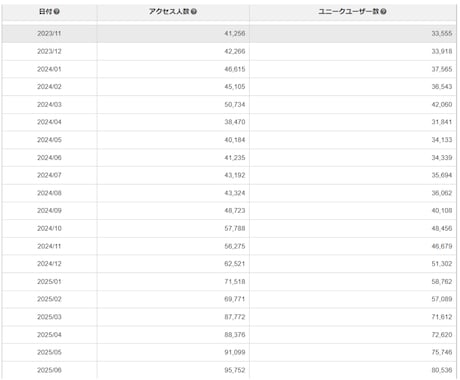Click the unique user count for 2024/02

click(442, 87)
